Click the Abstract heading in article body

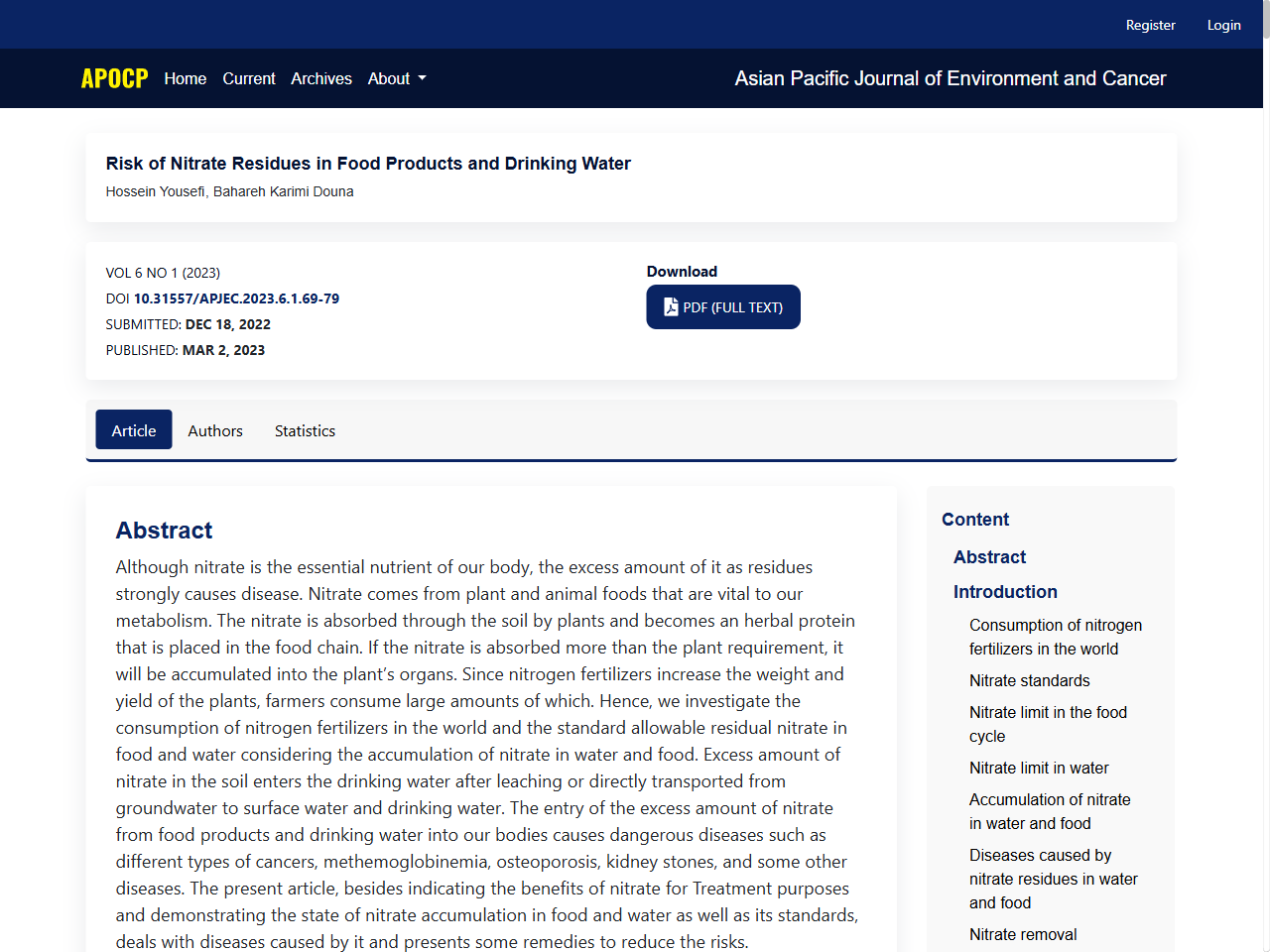[x=164, y=531]
